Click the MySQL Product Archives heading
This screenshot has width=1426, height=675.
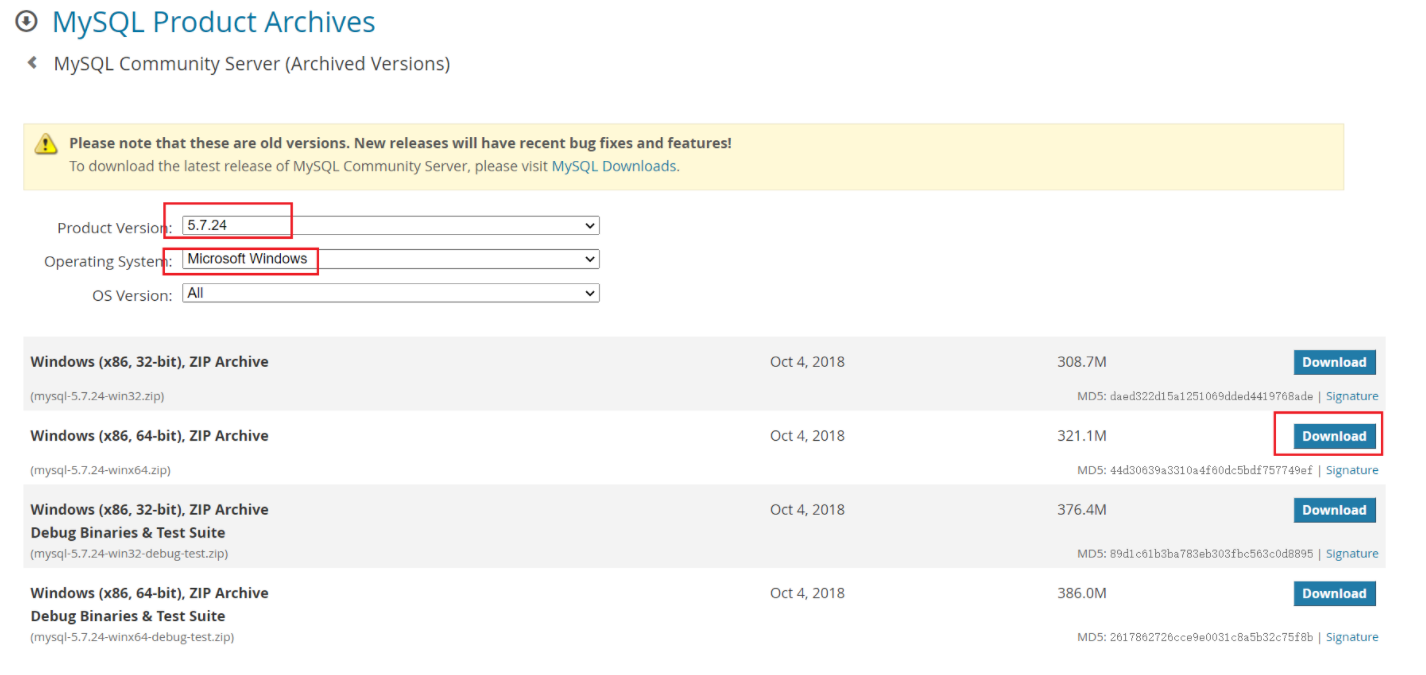coord(214,22)
